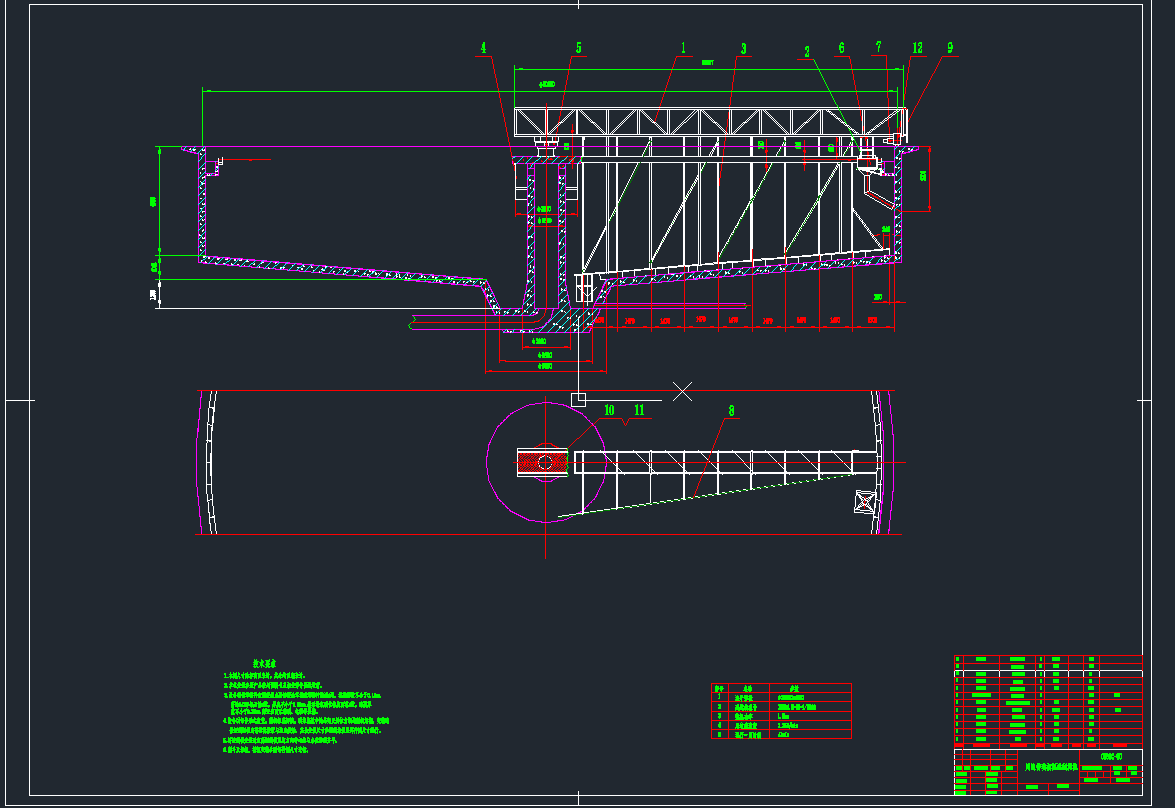Select balloon label number 1
Screen dimensions: 1175x808
coord(684,48)
